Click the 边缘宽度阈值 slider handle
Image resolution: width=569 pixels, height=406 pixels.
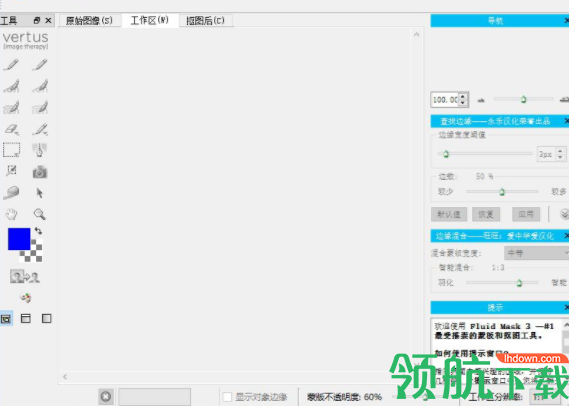coord(446,154)
